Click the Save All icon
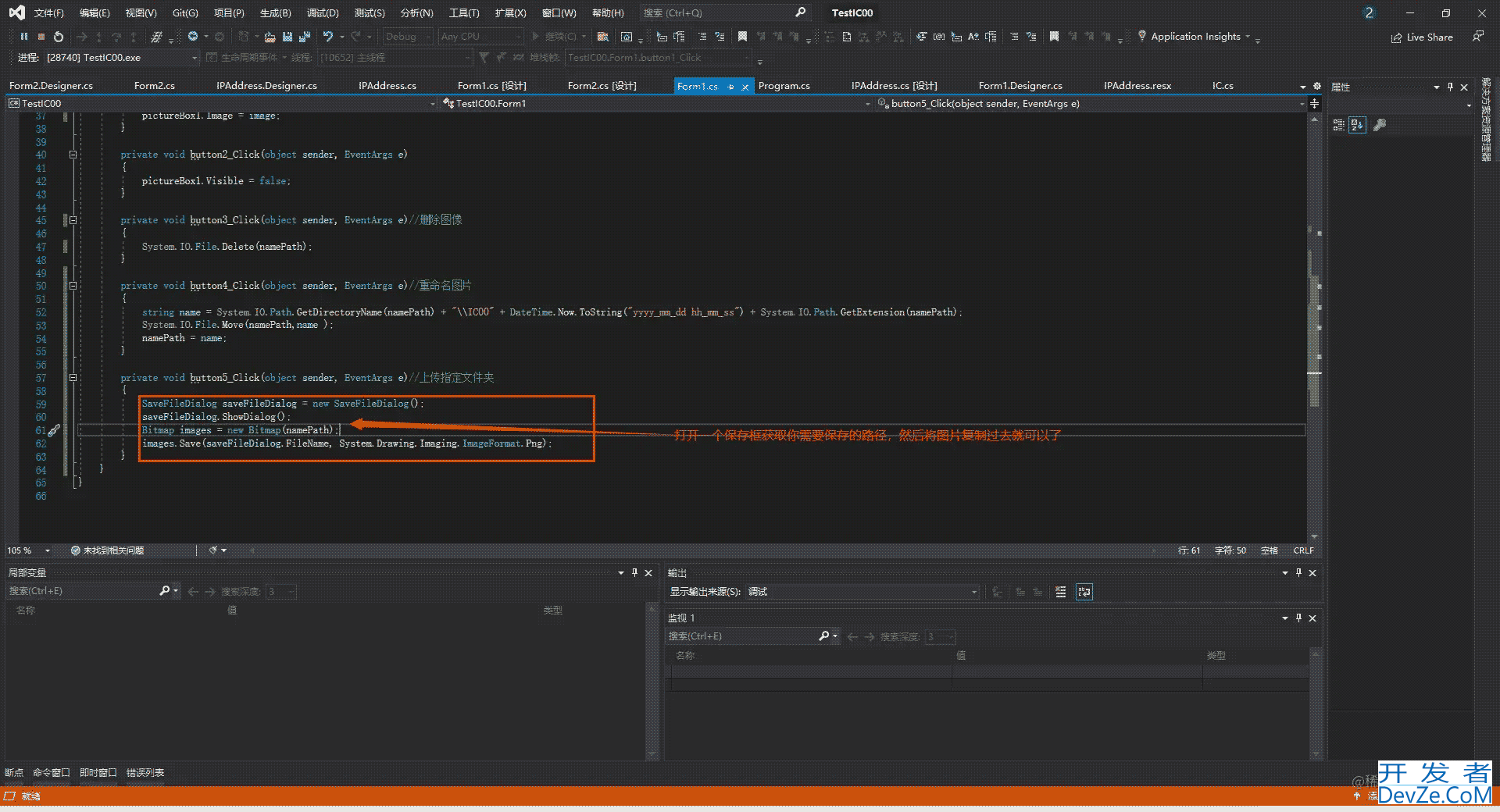 (305, 37)
